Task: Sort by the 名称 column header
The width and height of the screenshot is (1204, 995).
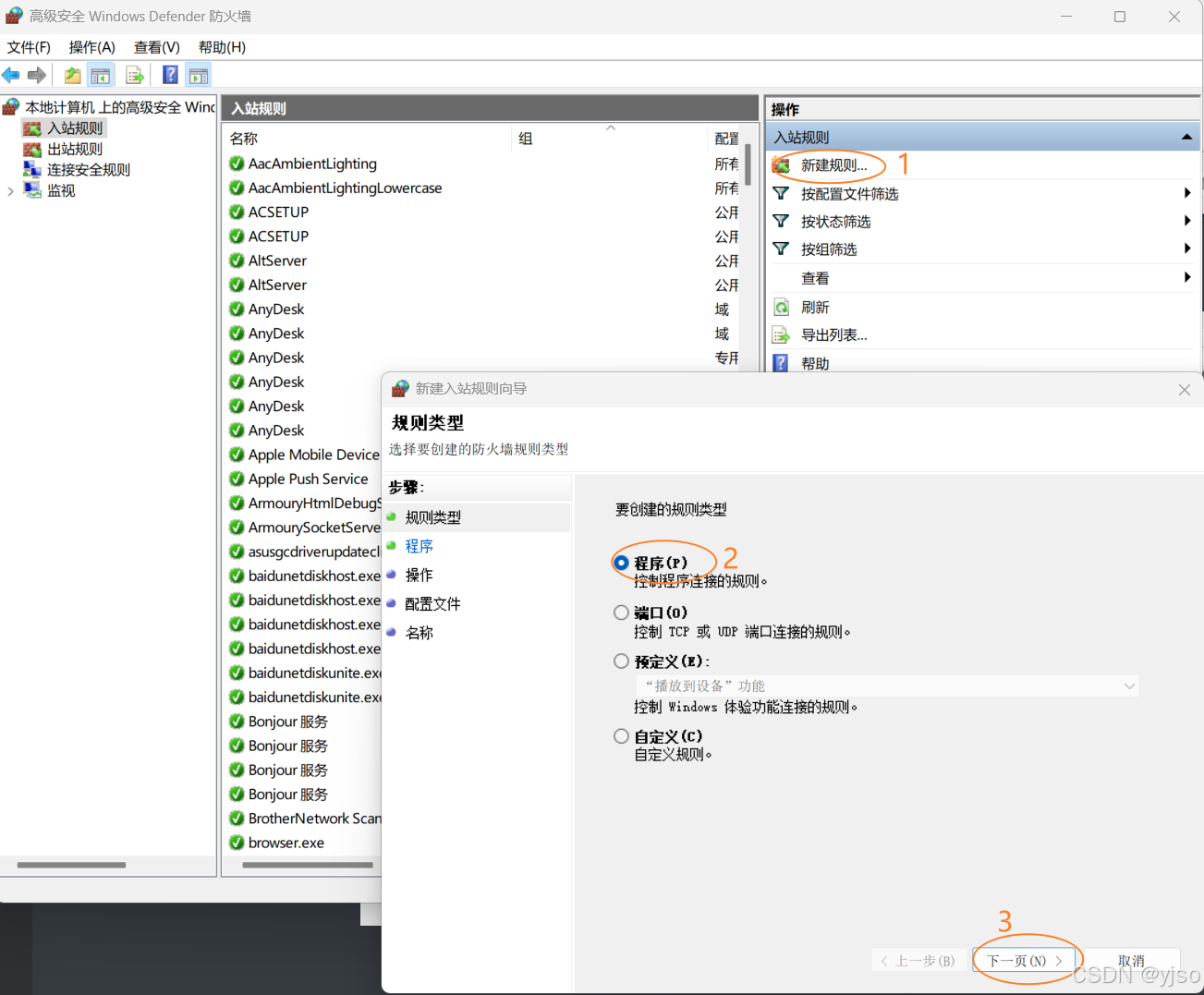Action: tap(367, 139)
